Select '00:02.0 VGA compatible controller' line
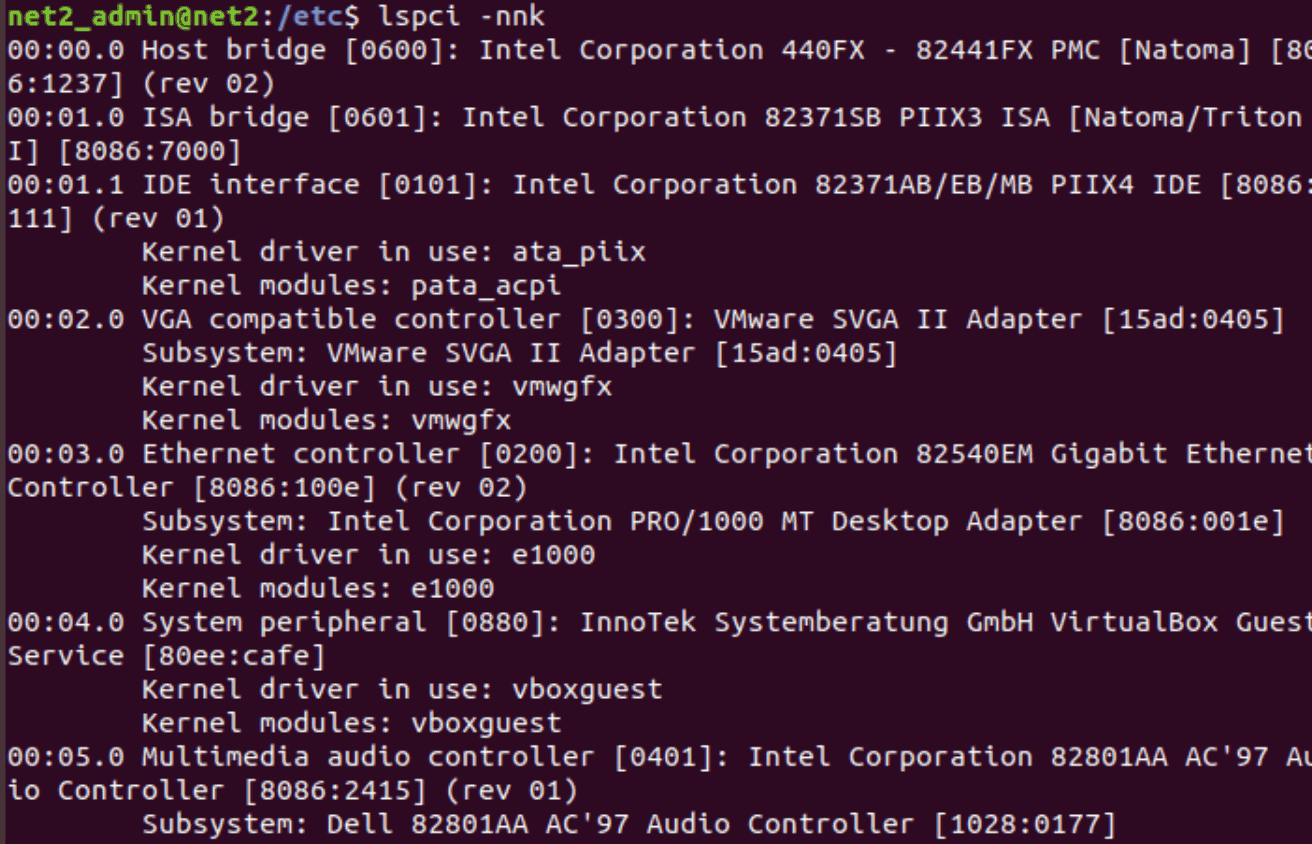Image resolution: width=1312 pixels, height=844 pixels. [646, 319]
